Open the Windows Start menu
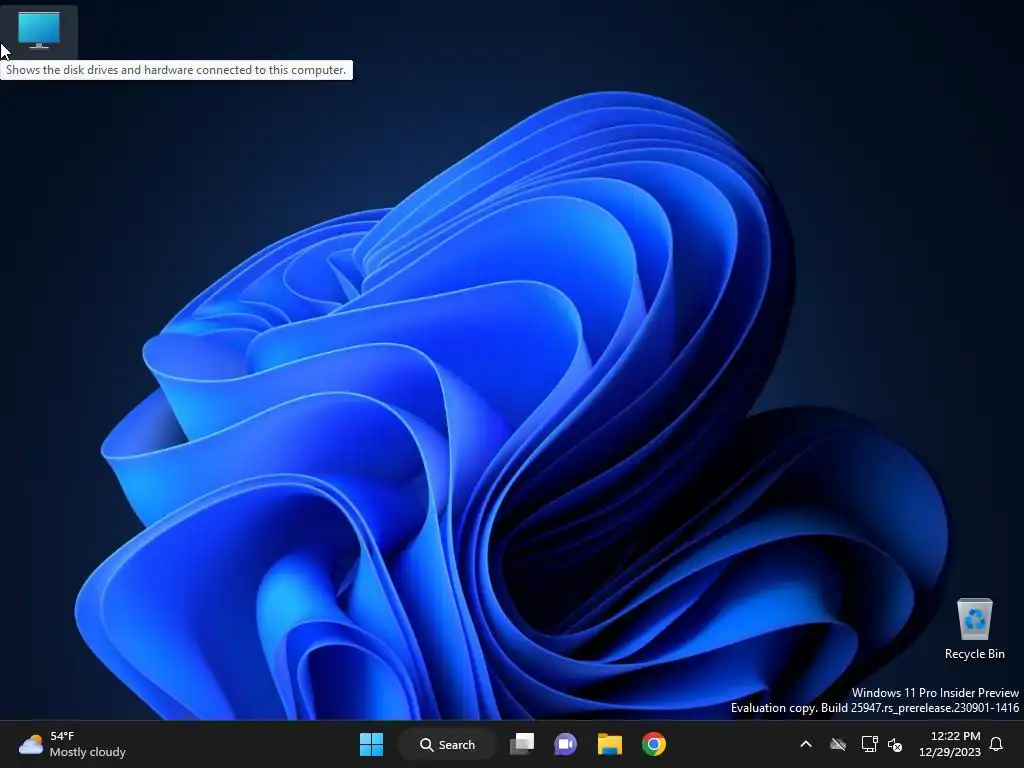Viewport: 1024px width, 768px height. 372,744
